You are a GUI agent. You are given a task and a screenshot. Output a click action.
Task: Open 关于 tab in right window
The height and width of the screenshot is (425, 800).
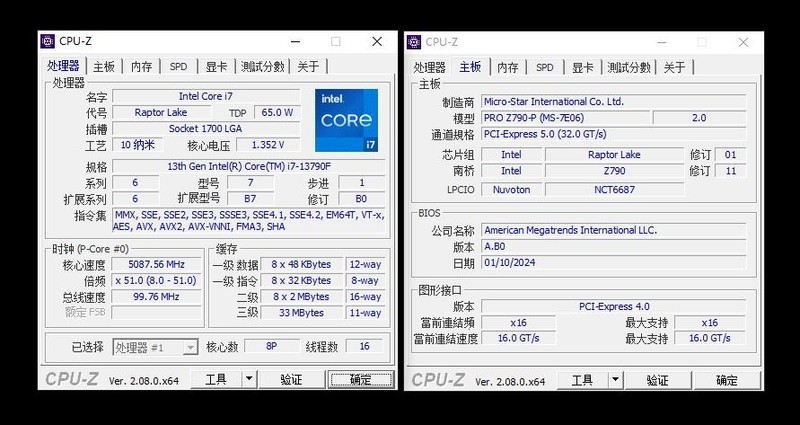(x=674, y=67)
